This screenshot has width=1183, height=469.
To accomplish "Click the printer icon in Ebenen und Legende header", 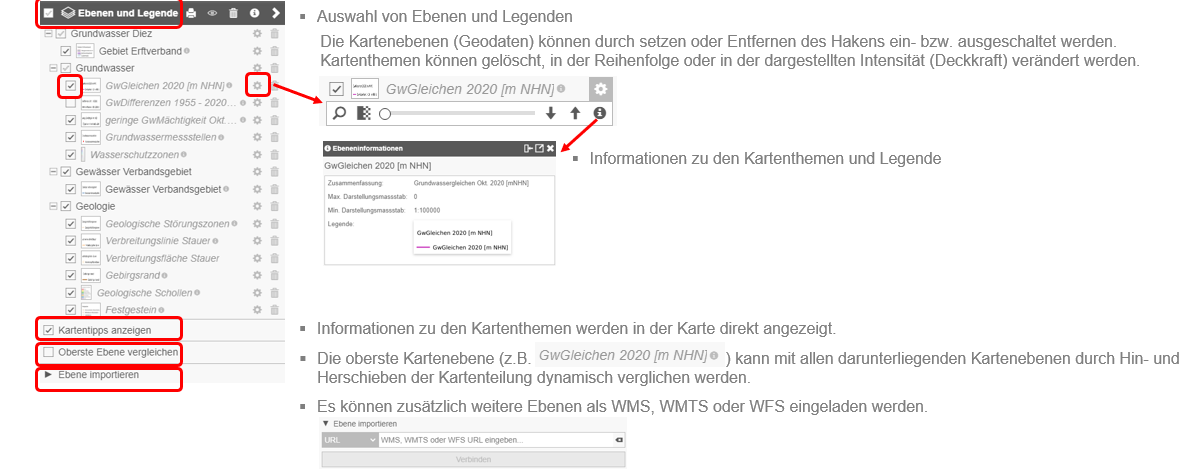I will coord(192,13).
